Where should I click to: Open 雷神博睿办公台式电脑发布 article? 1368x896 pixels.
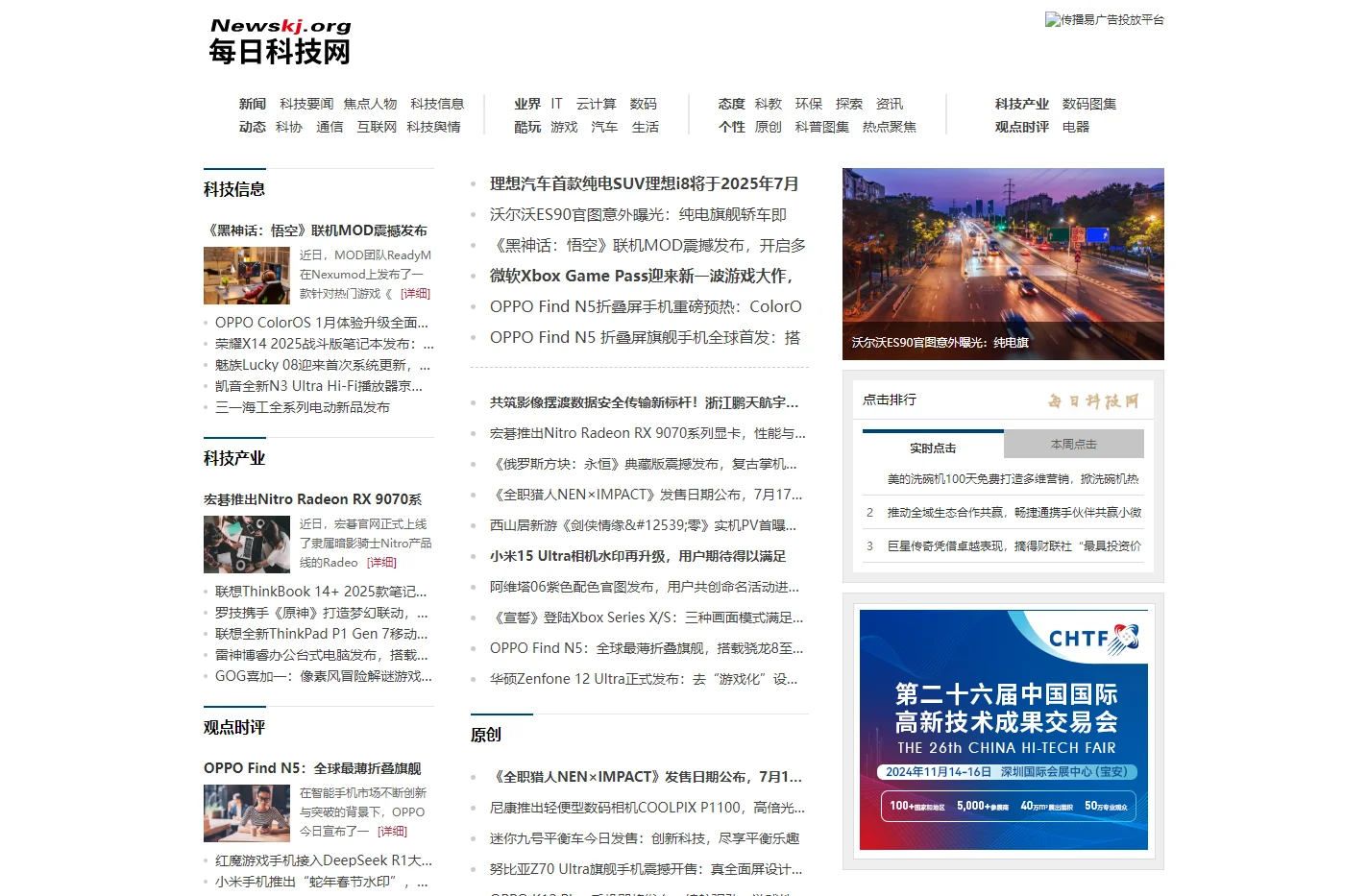[322, 655]
